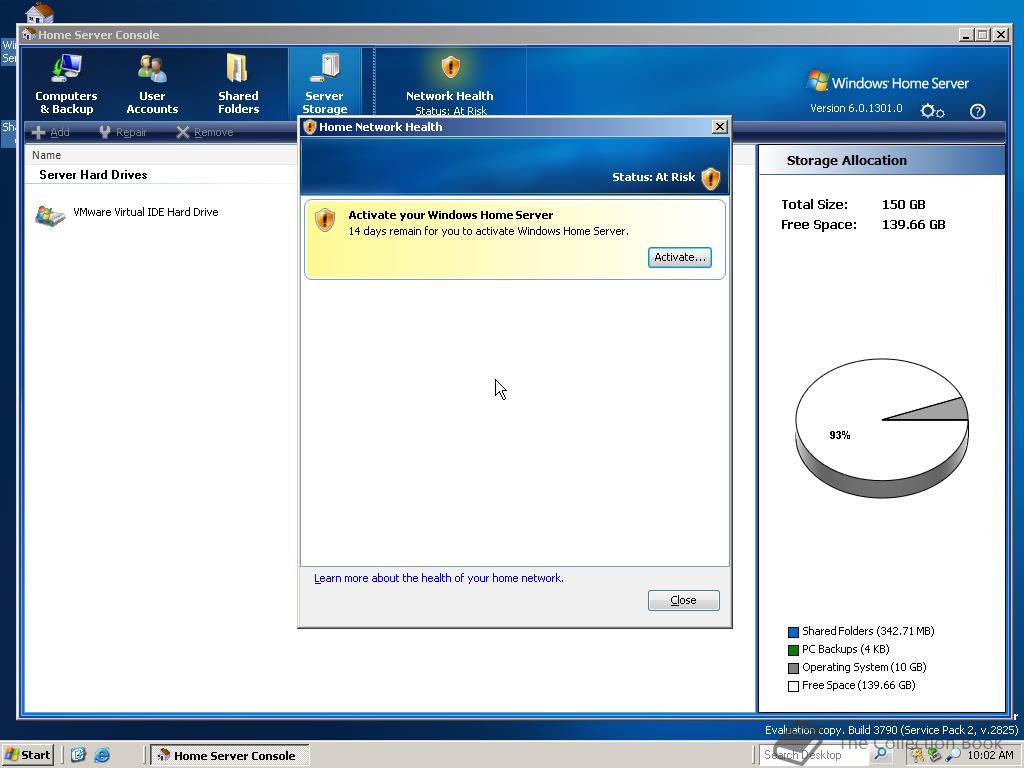Click the Home Server Console title bar icon
This screenshot has width=1024, height=768.
click(29, 35)
